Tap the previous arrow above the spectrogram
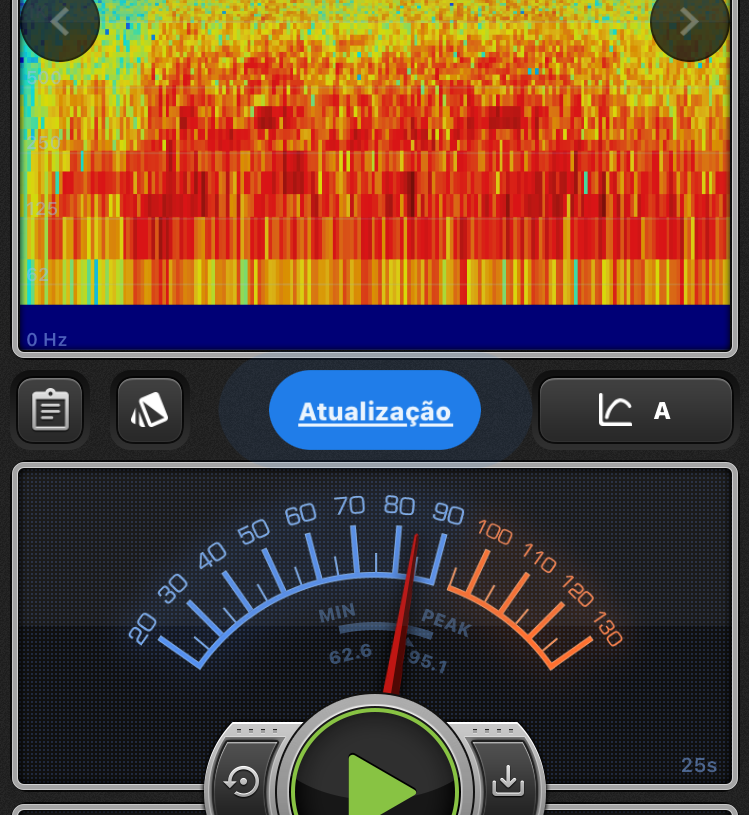This screenshot has width=749, height=815. tap(59, 22)
